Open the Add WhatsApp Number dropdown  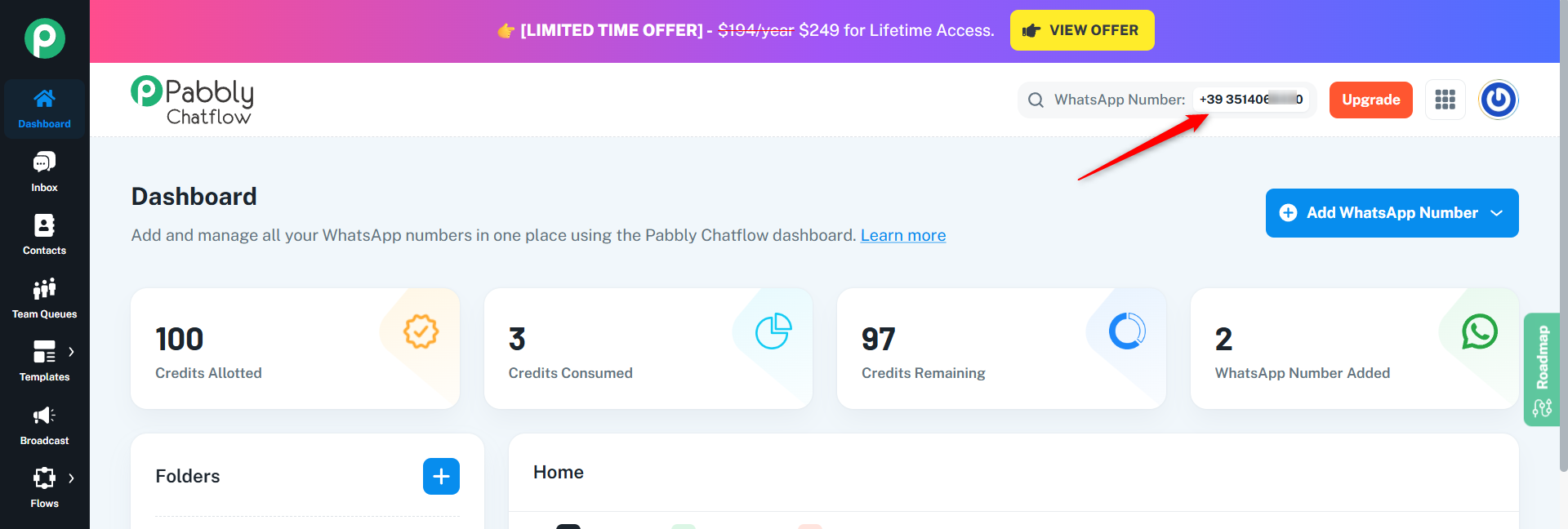(x=1392, y=213)
